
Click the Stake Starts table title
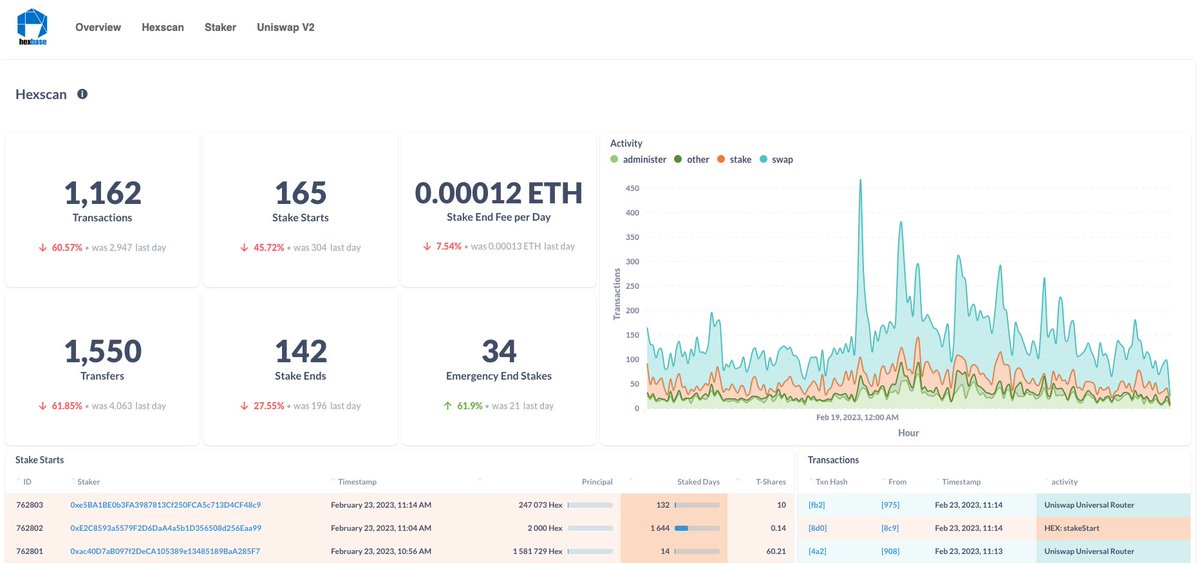click(40, 460)
